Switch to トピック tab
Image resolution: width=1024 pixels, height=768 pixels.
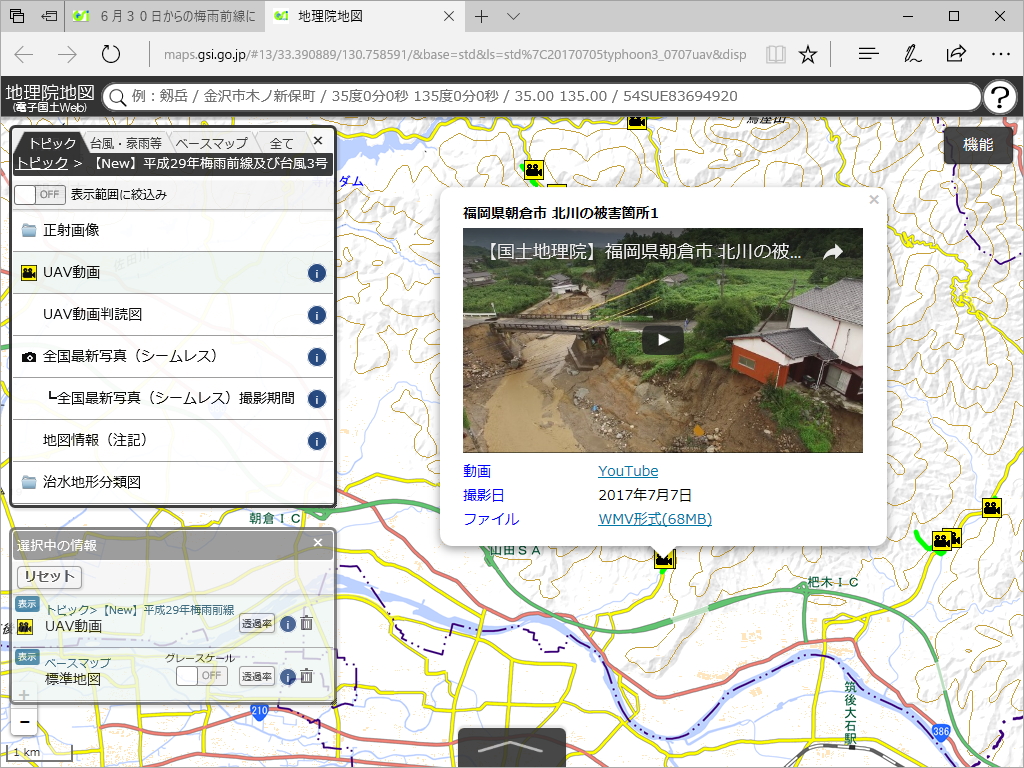[x=52, y=143]
